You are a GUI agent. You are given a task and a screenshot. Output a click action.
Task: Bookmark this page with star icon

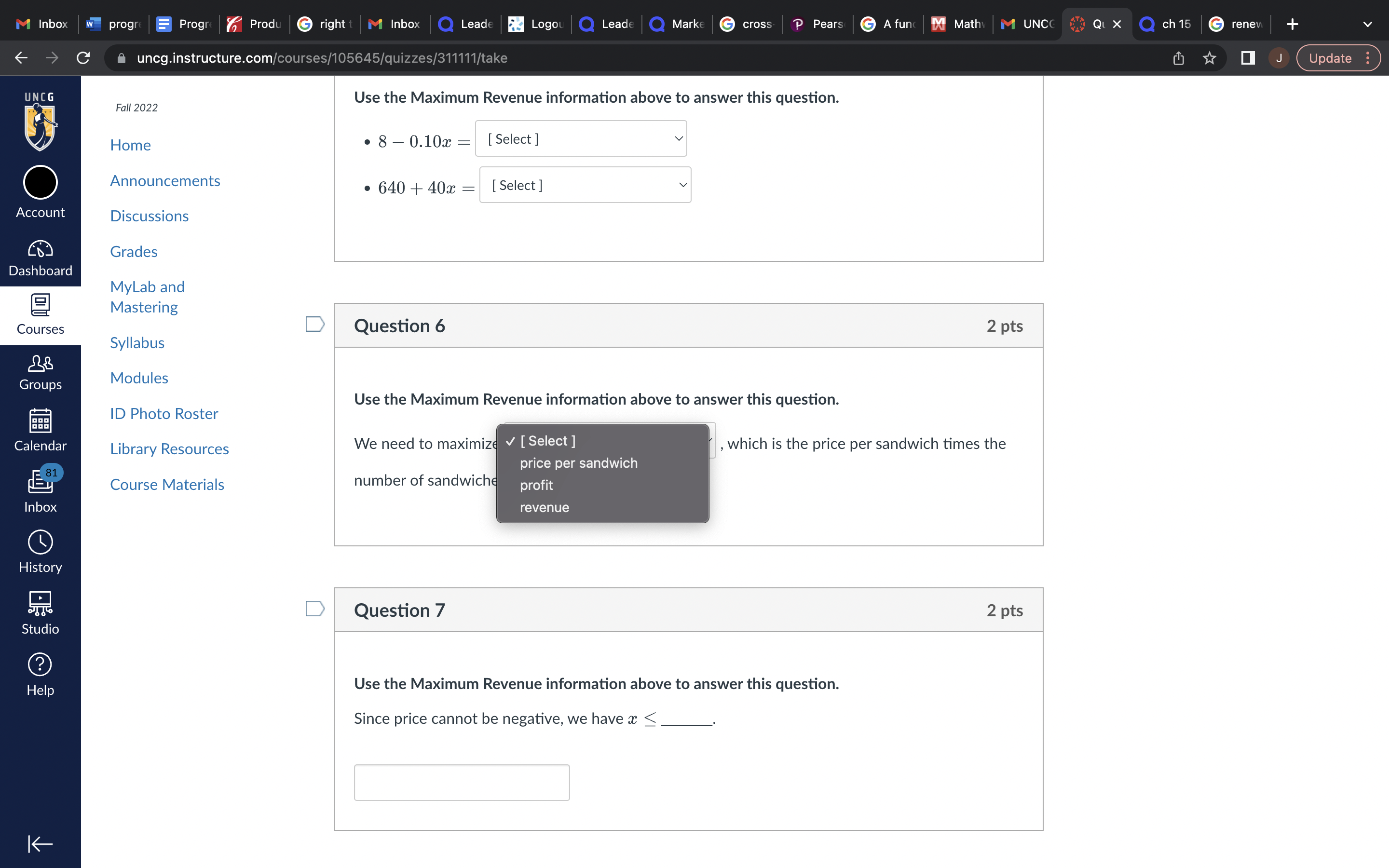click(1210, 58)
